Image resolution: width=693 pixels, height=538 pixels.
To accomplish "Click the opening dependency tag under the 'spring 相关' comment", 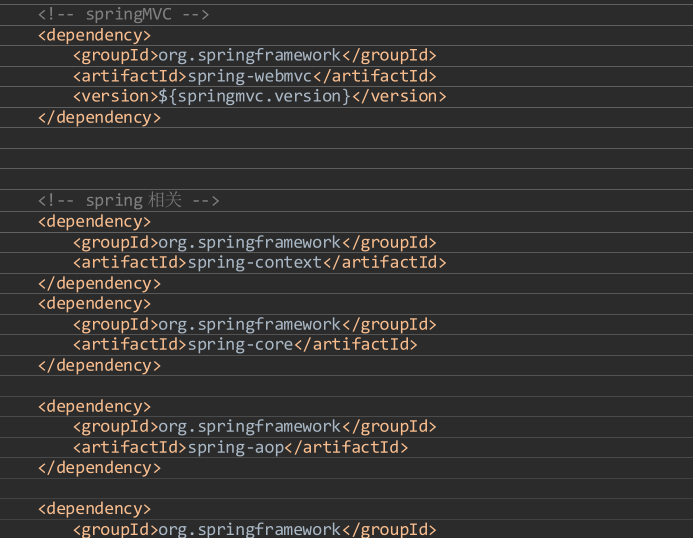I will point(94,221).
